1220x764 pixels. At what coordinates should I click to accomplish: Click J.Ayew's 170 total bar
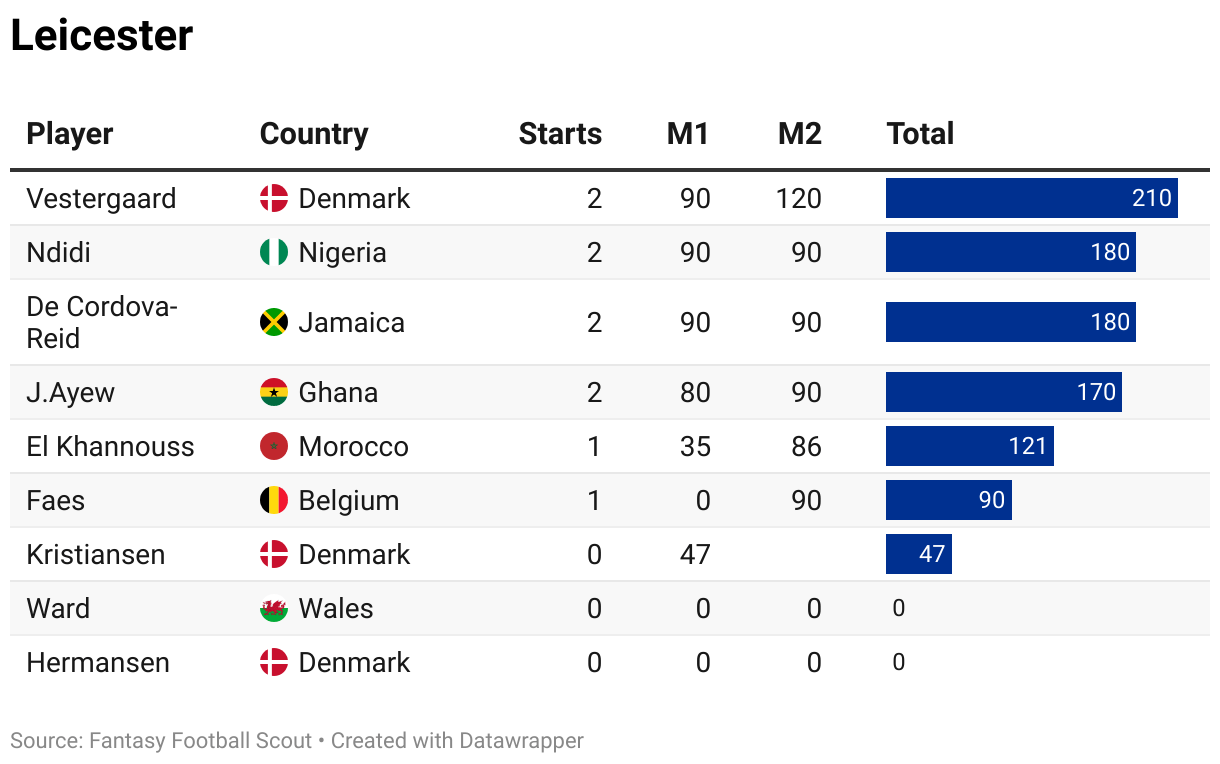coord(1003,392)
